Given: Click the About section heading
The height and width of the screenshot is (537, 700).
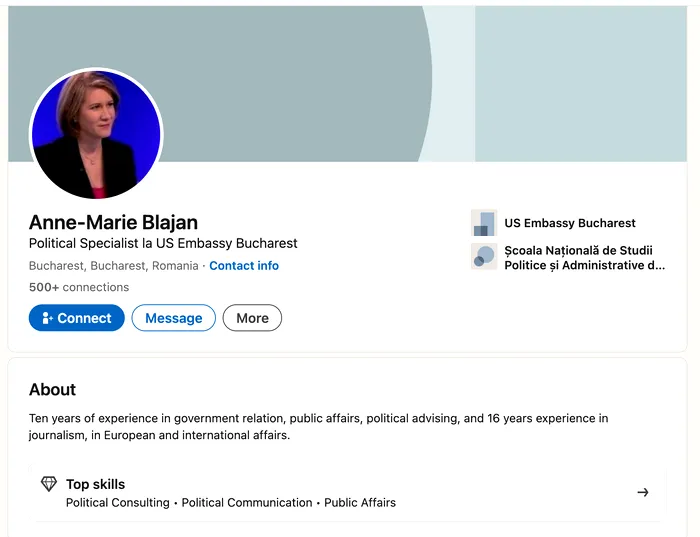Looking at the screenshot, I should point(52,389).
